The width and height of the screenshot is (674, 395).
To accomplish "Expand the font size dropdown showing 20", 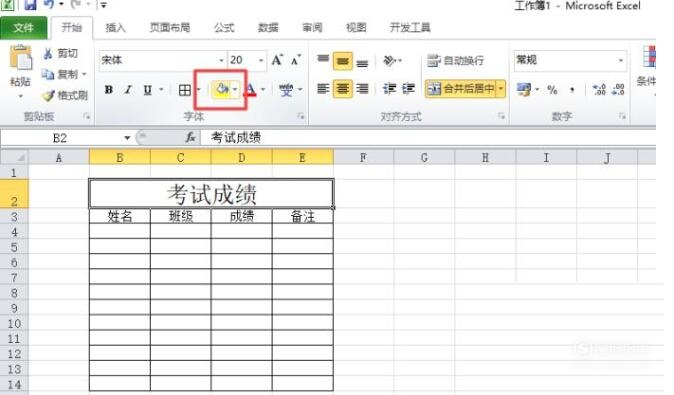I will [261, 60].
